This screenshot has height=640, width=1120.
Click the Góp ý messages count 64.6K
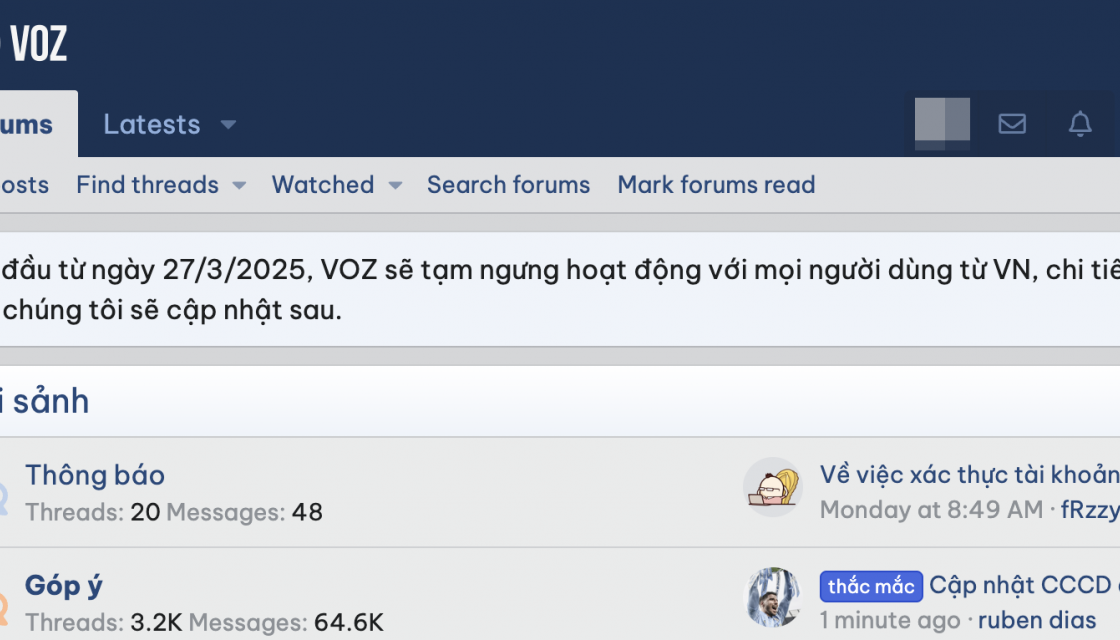[x=349, y=622]
